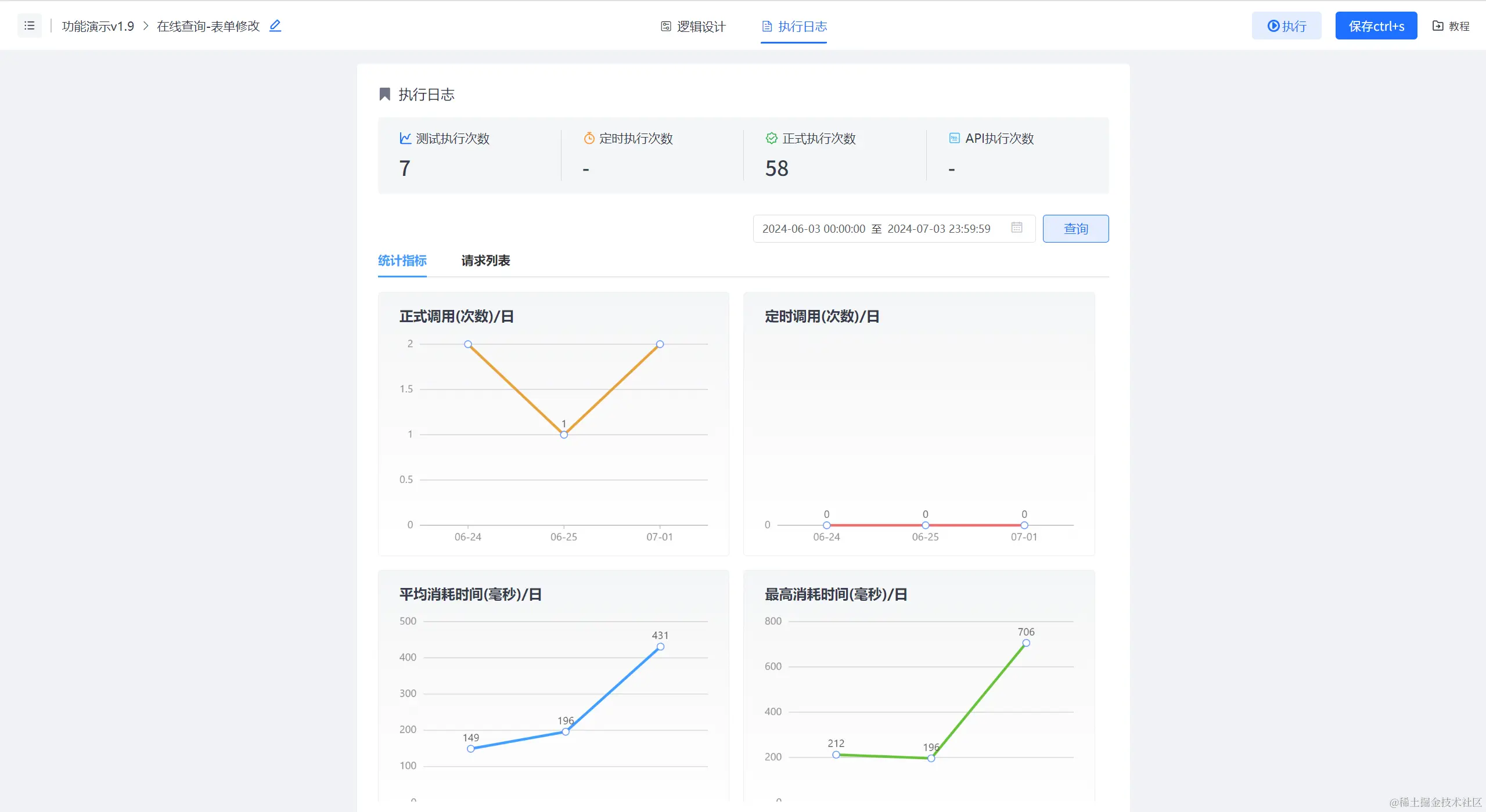1486x812 pixels.
Task: Click the 功能演示v1.9 breadcrumb
Action: [x=98, y=26]
